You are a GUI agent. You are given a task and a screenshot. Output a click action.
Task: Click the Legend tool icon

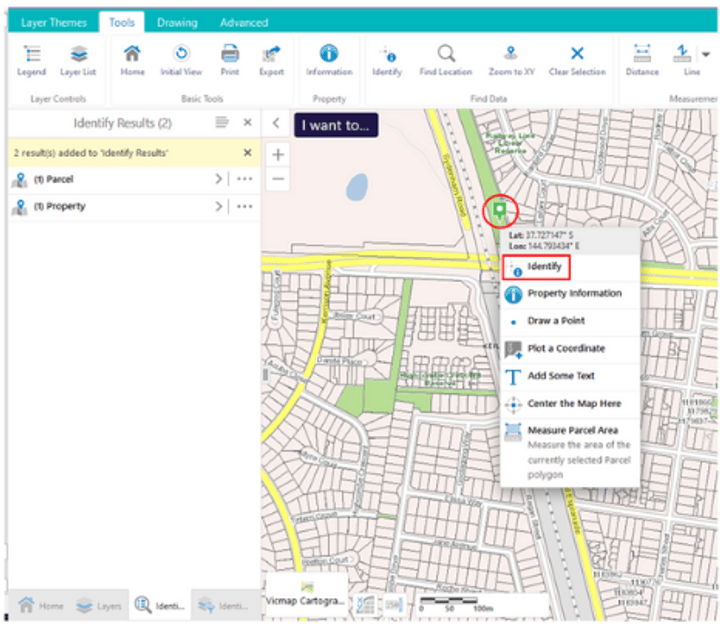(x=31, y=55)
